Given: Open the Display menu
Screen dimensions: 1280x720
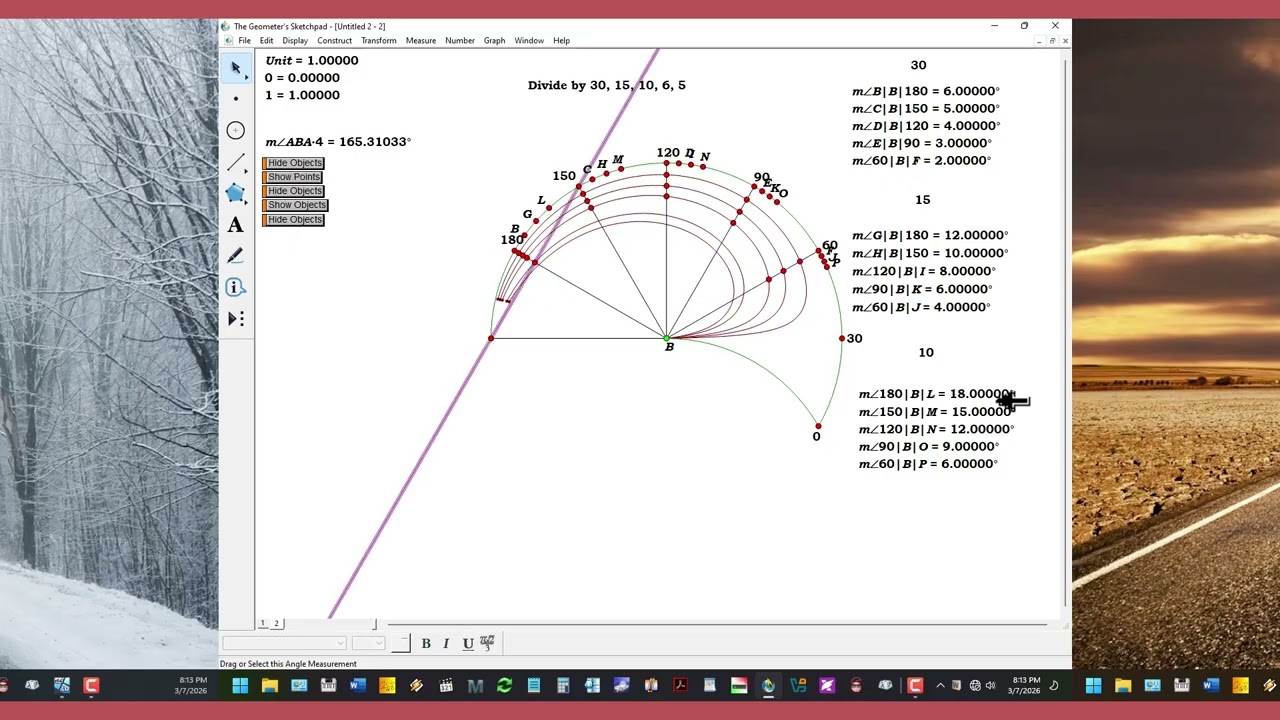Looking at the screenshot, I should (295, 41).
